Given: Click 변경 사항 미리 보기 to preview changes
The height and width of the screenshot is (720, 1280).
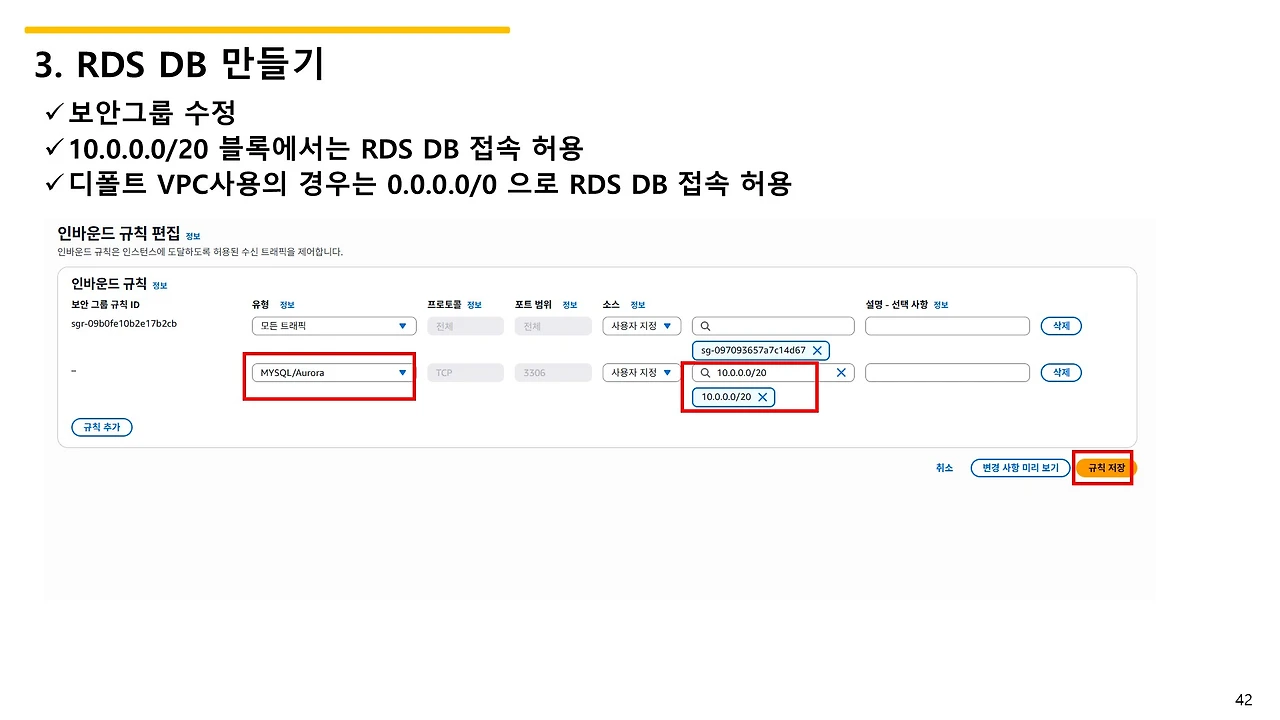Looking at the screenshot, I should 1019,467.
